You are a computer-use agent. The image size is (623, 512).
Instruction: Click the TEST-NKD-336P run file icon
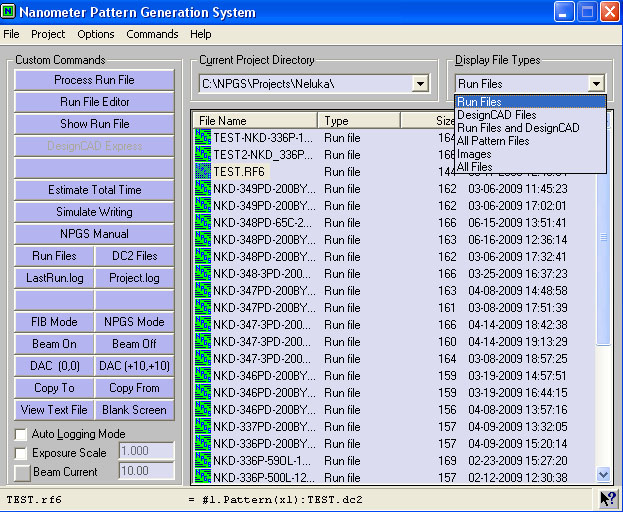[x=203, y=138]
